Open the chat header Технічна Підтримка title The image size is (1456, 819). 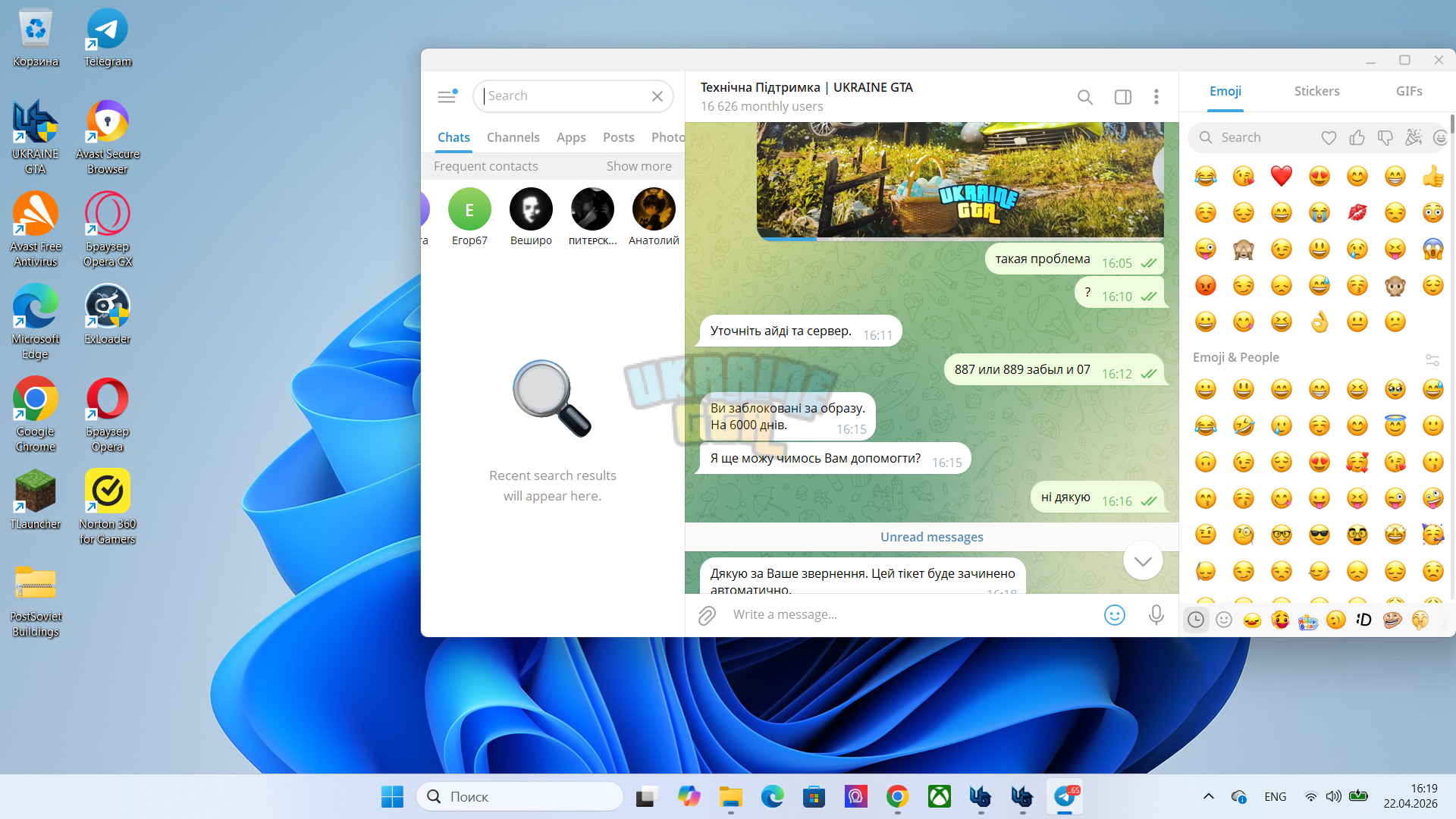click(x=807, y=87)
